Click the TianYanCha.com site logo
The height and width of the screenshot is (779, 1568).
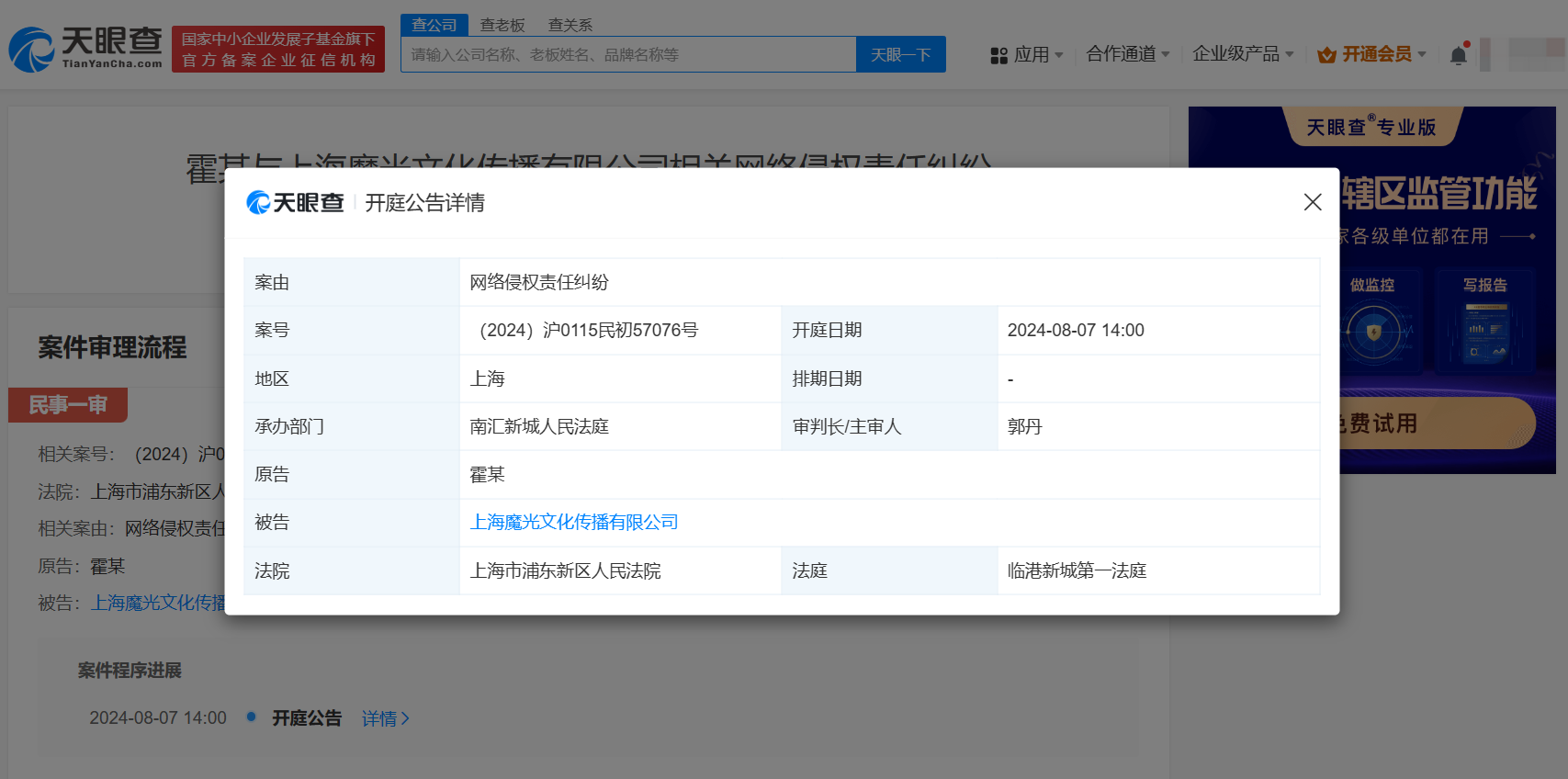(85, 49)
